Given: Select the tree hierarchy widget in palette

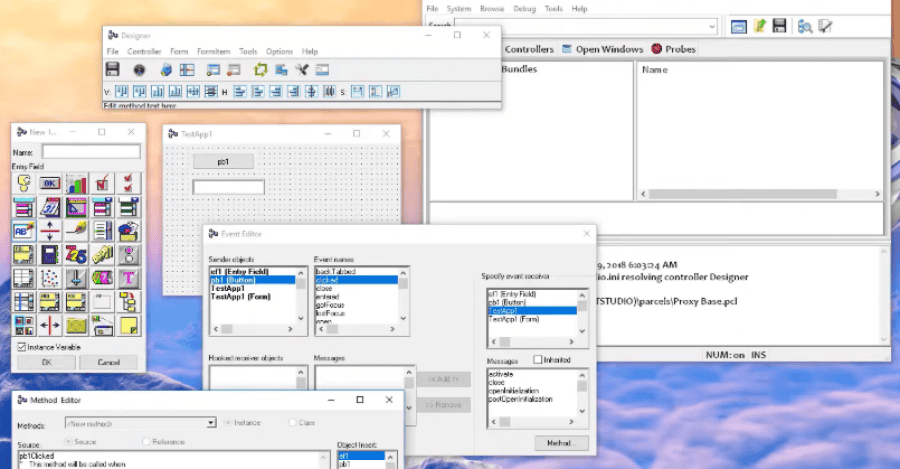Looking at the screenshot, I should 129,302.
